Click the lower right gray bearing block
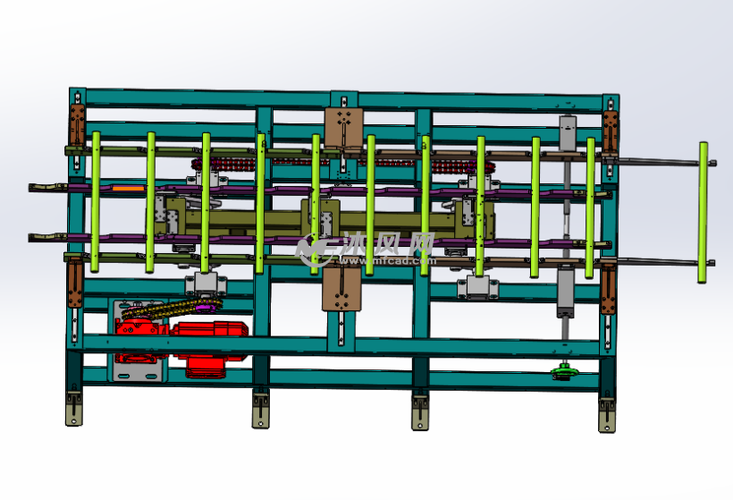 click(x=566, y=293)
